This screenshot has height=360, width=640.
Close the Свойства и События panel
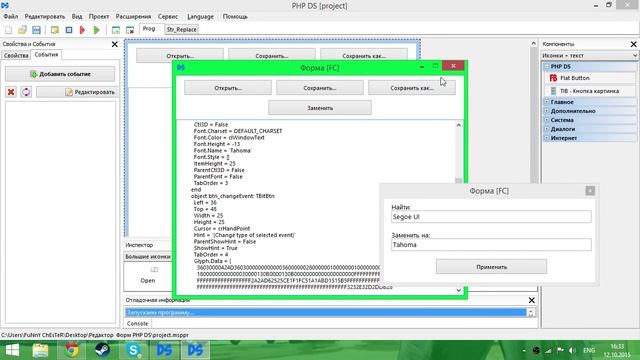115,44
